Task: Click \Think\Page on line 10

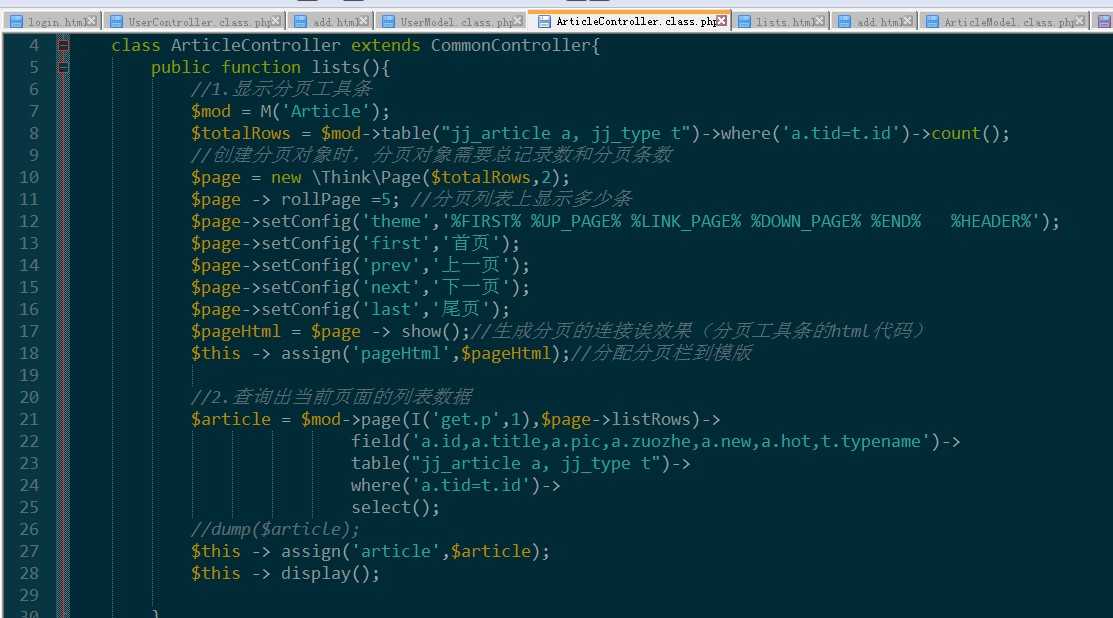Action: click(x=366, y=177)
